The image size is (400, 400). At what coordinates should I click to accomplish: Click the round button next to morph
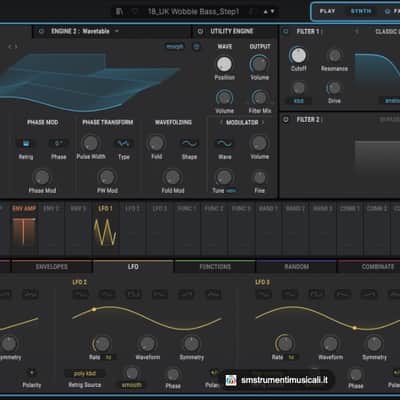tap(196, 47)
